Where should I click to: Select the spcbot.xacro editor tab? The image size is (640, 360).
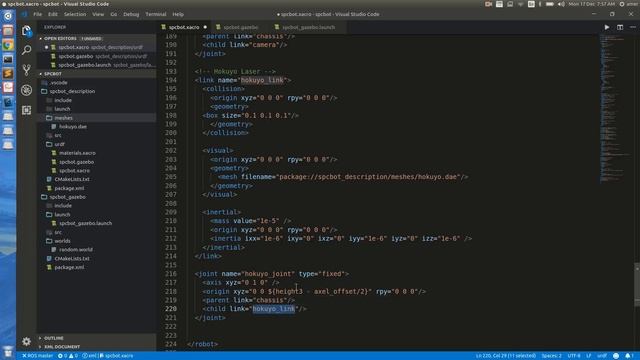pyautogui.click(x=184, y=27)
